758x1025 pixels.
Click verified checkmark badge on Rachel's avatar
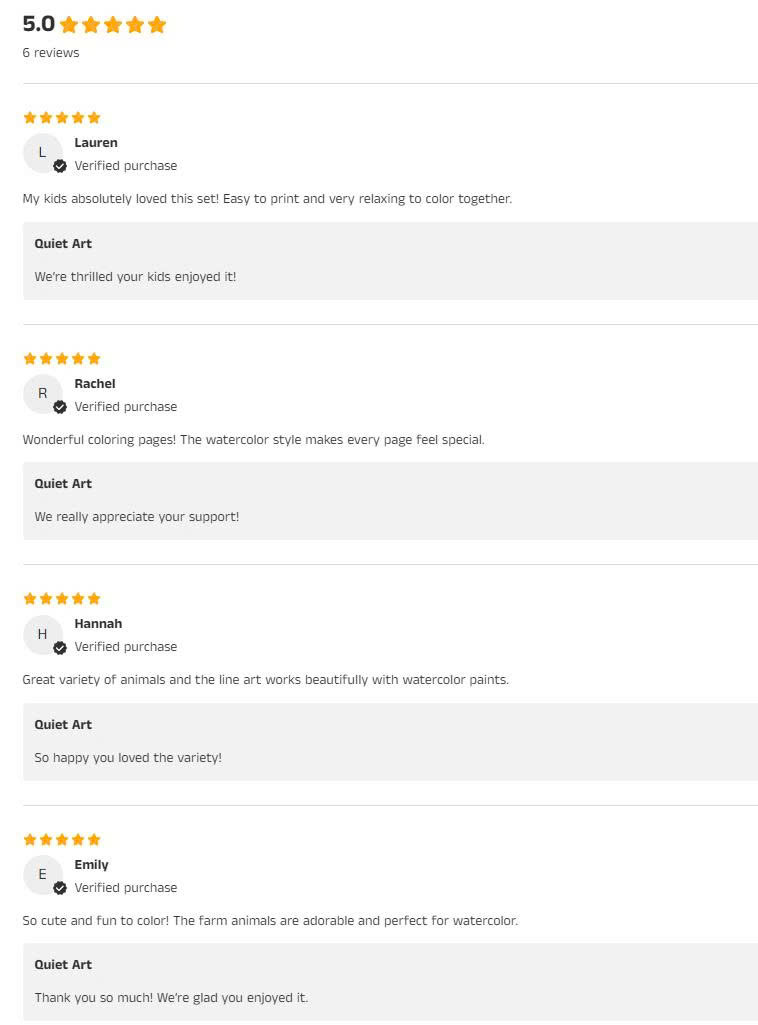60,407
